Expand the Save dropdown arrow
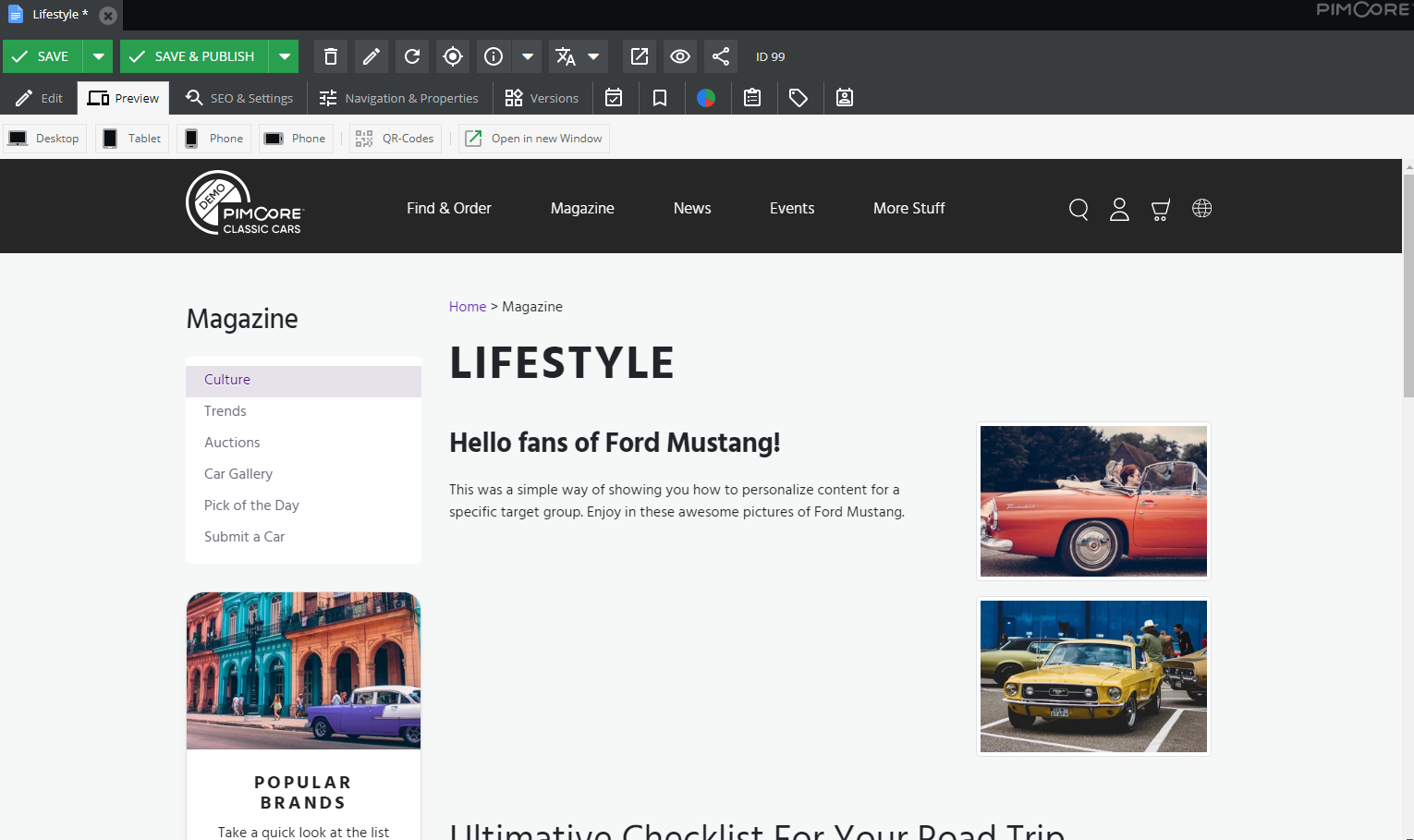The height and width of the screenshot is (840, 1414). click(98, 56)
